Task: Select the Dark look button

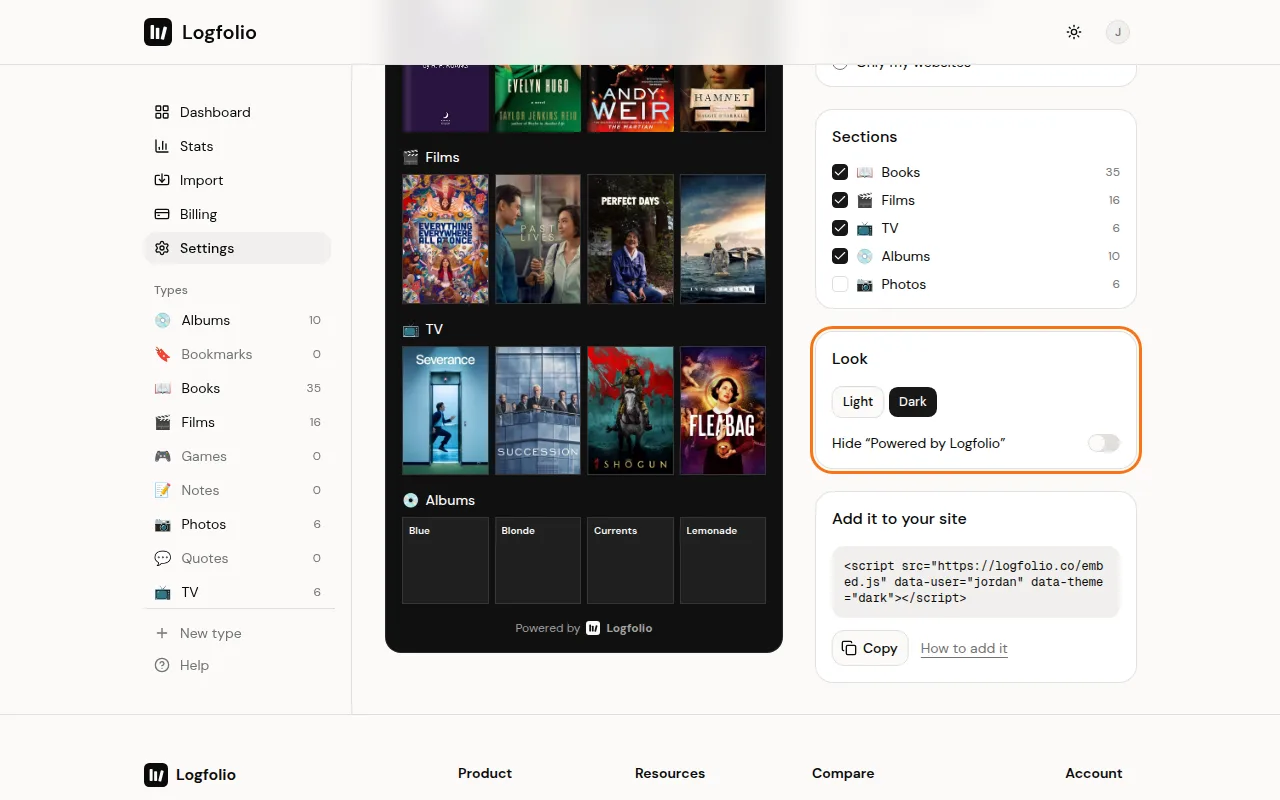Action: tap(913, 401)
